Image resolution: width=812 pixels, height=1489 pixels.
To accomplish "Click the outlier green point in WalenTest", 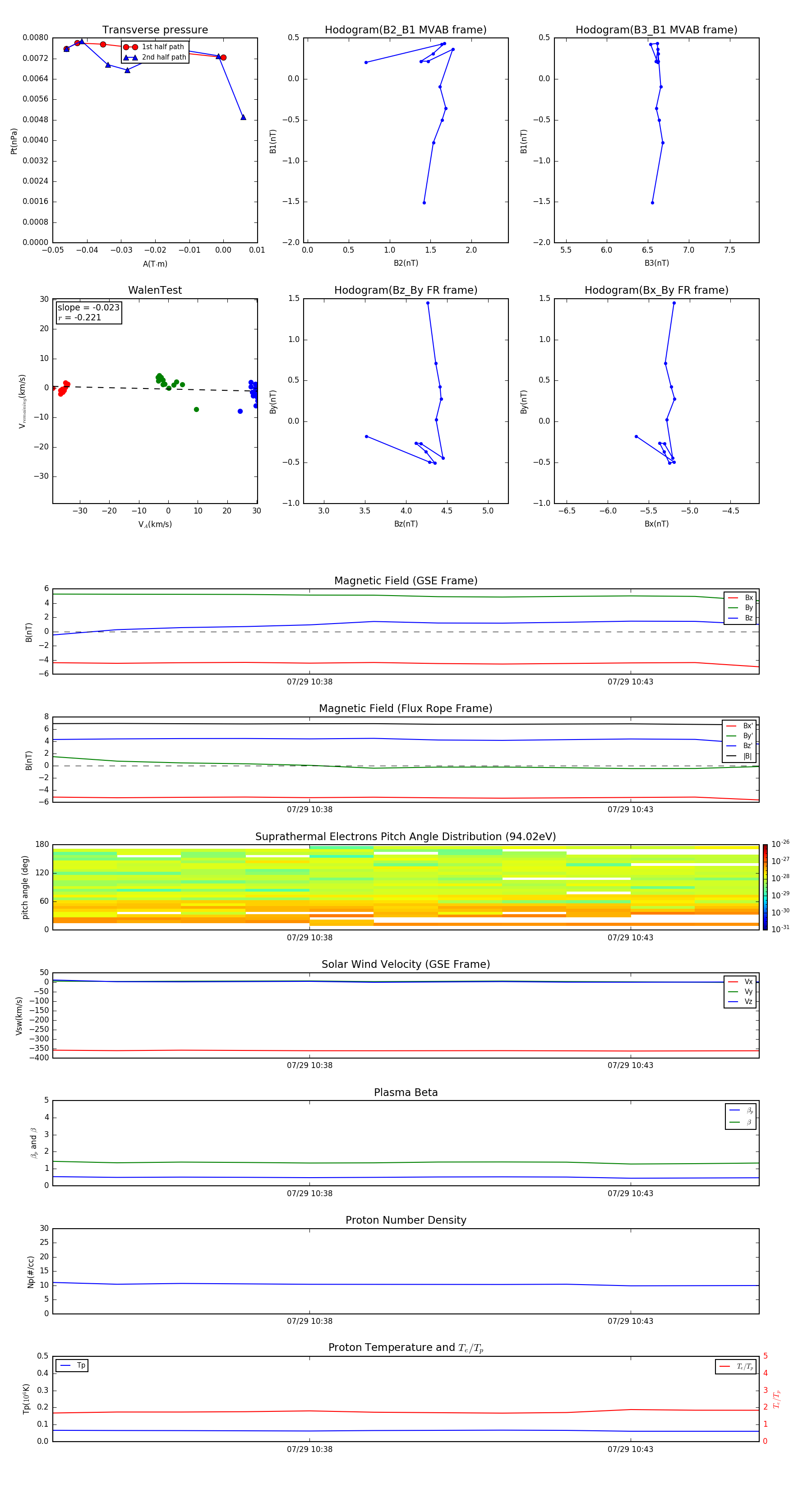I will click(197, 410).
